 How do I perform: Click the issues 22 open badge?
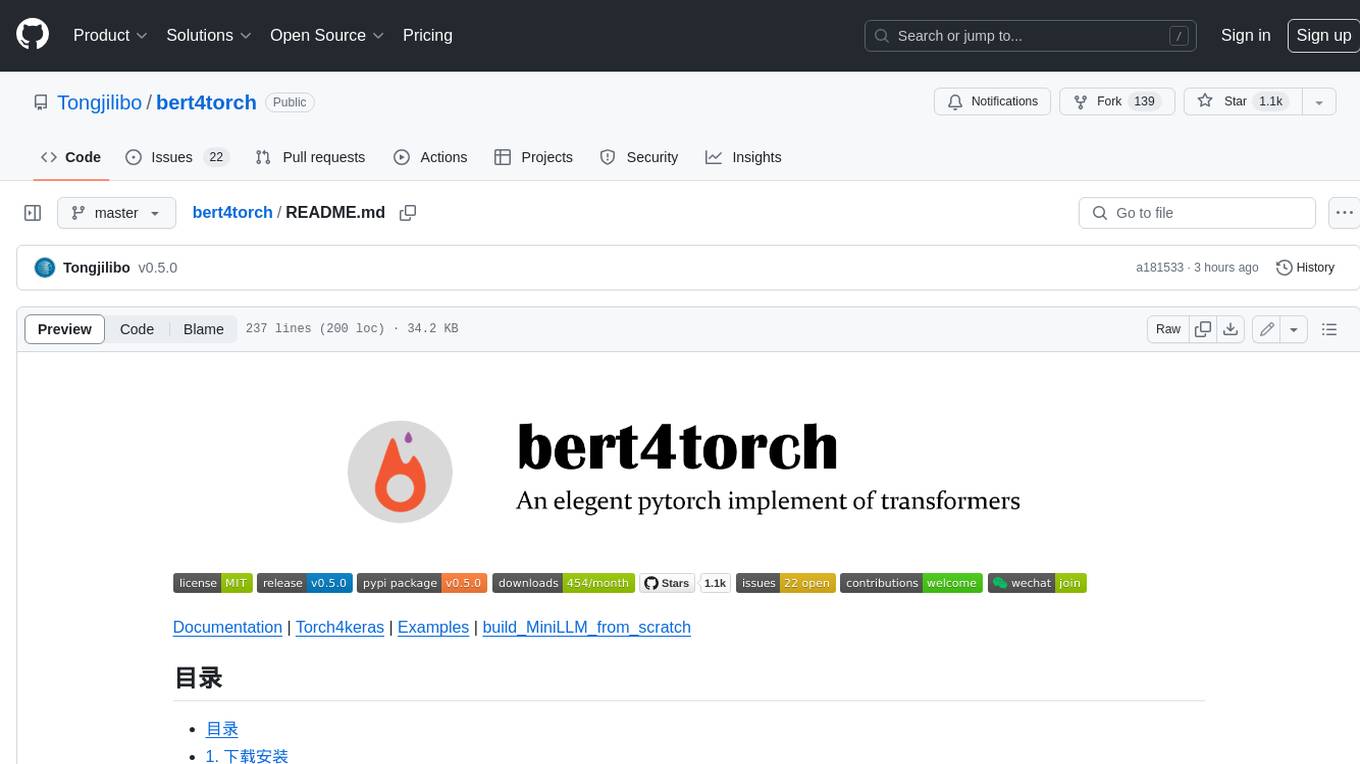785,583
